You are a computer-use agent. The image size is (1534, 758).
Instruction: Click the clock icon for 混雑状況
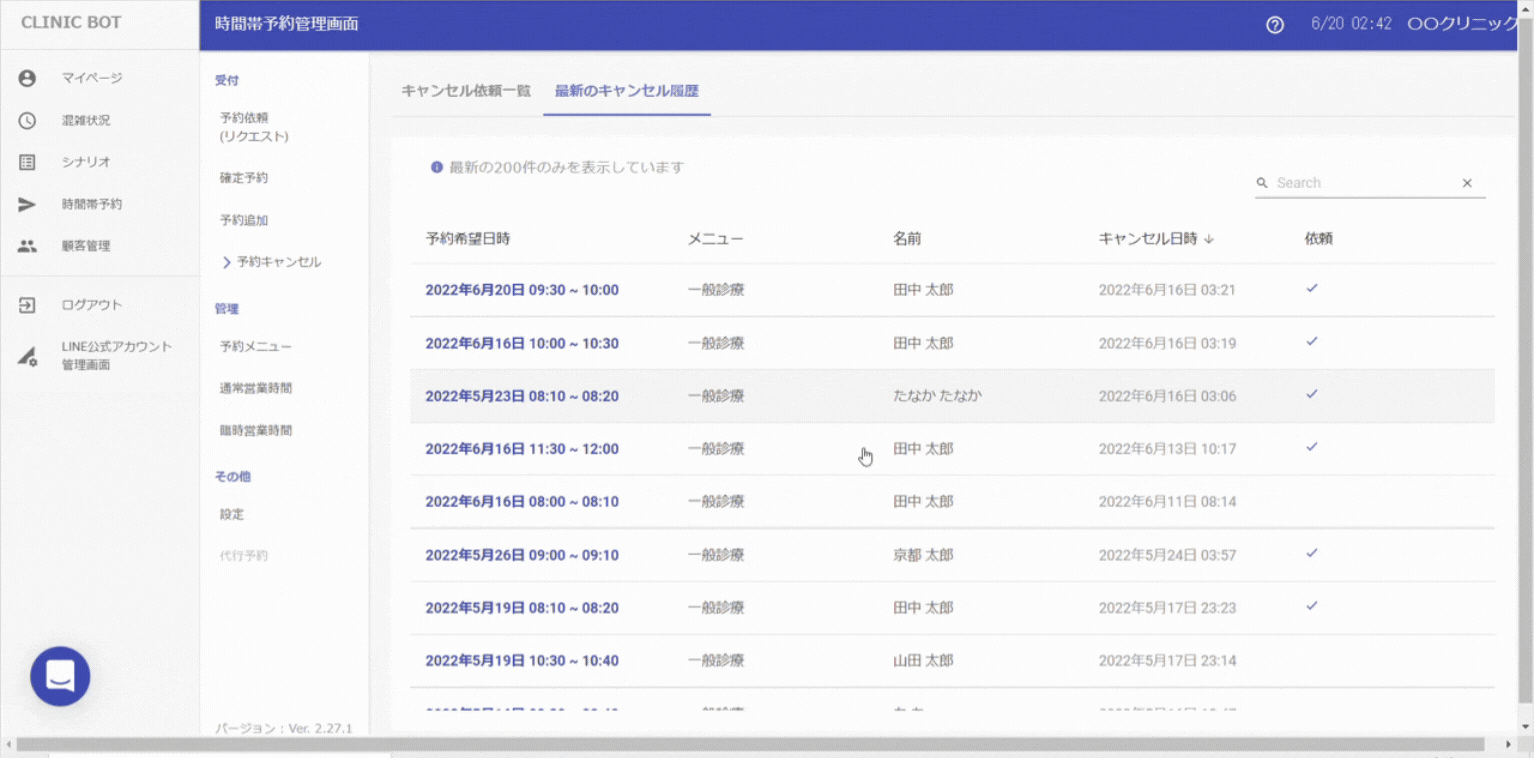click(27, 120)
